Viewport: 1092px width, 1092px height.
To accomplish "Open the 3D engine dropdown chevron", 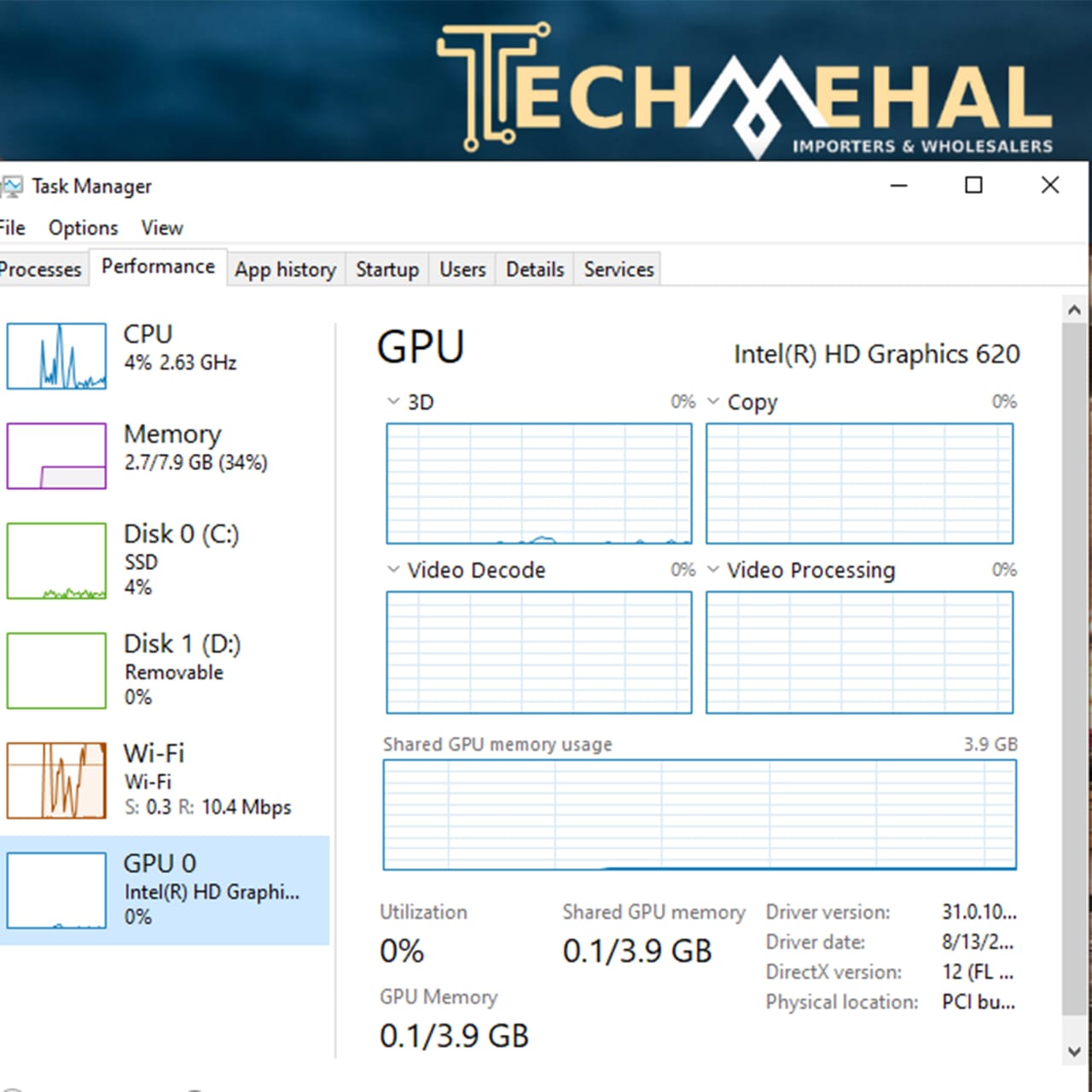I will pos(393,401).
